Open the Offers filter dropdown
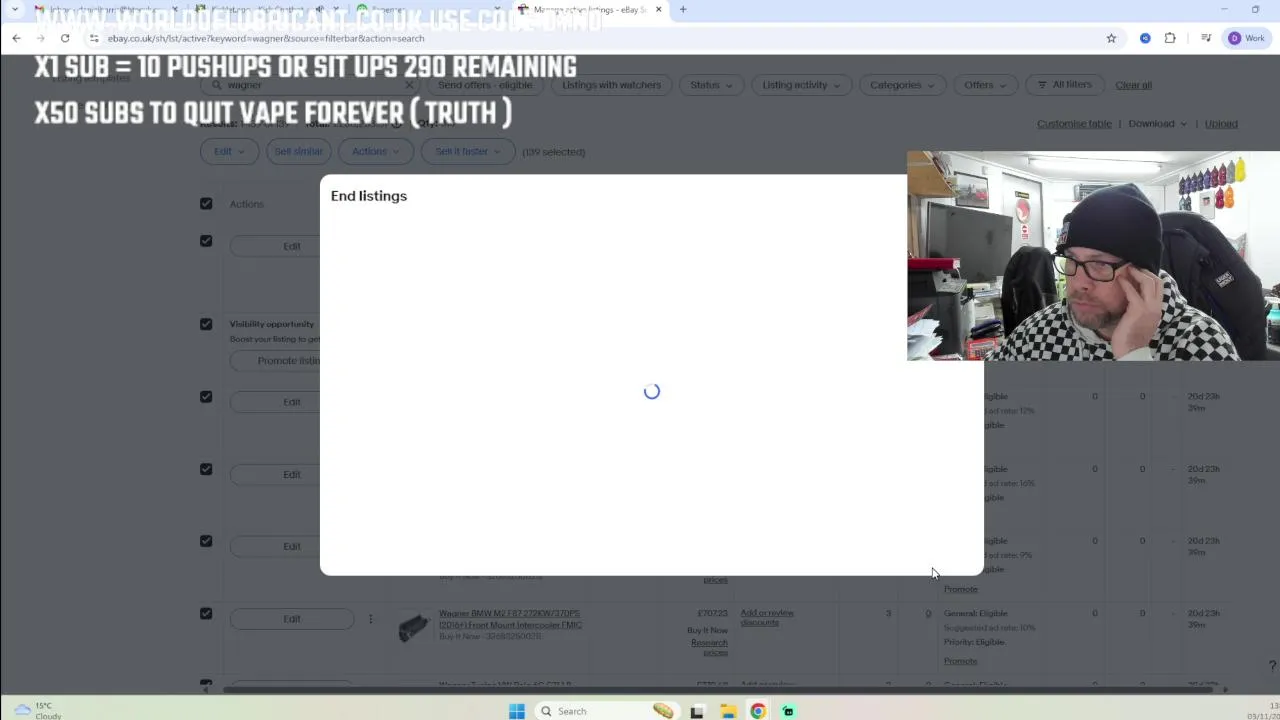Image resolution: width=1280 pixels, height=720 pixels. pyautogui.click(x=985, y=85)
